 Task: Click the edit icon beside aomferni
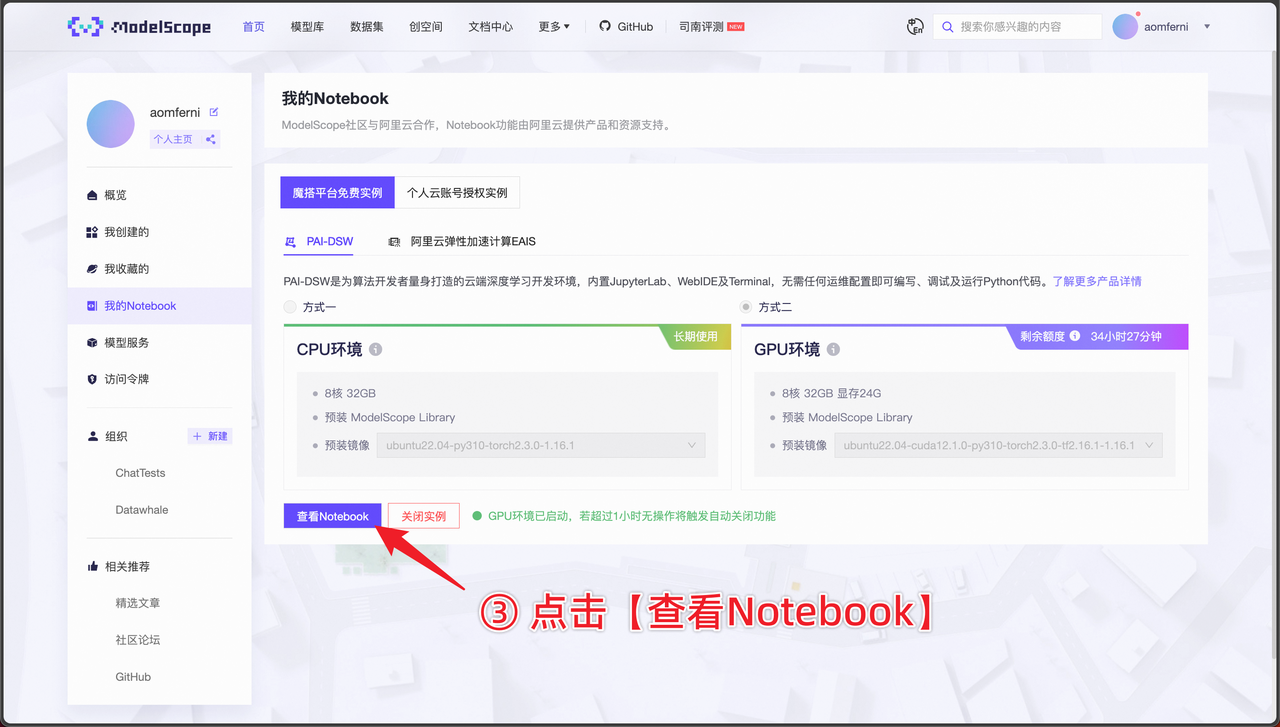click(213, 112)
